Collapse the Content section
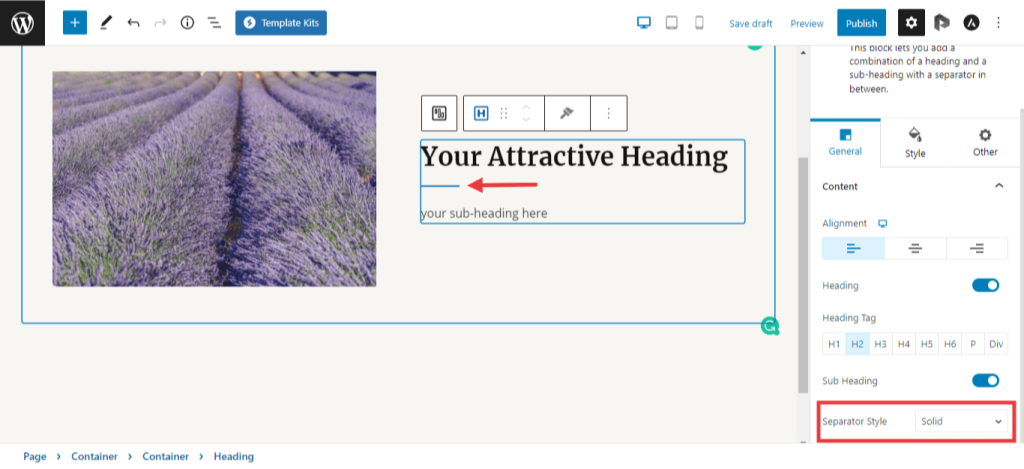1024x469 pixels. pyautogui.click(x=998, y=186)
